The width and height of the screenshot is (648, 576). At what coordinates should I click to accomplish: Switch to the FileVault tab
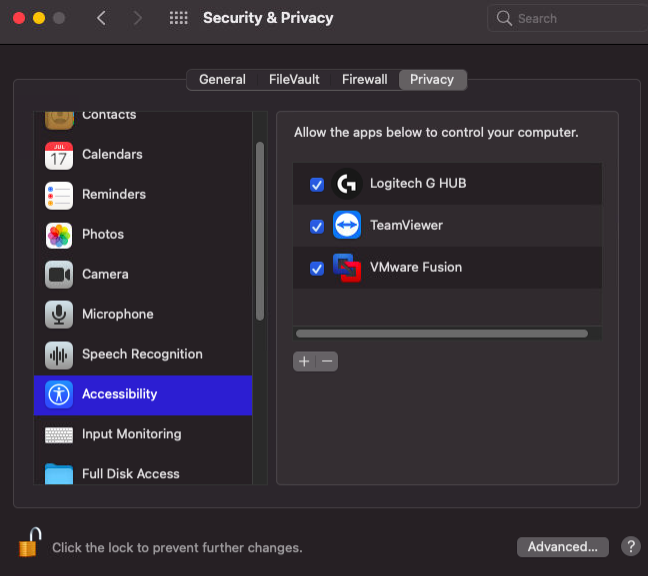[294, 79]
